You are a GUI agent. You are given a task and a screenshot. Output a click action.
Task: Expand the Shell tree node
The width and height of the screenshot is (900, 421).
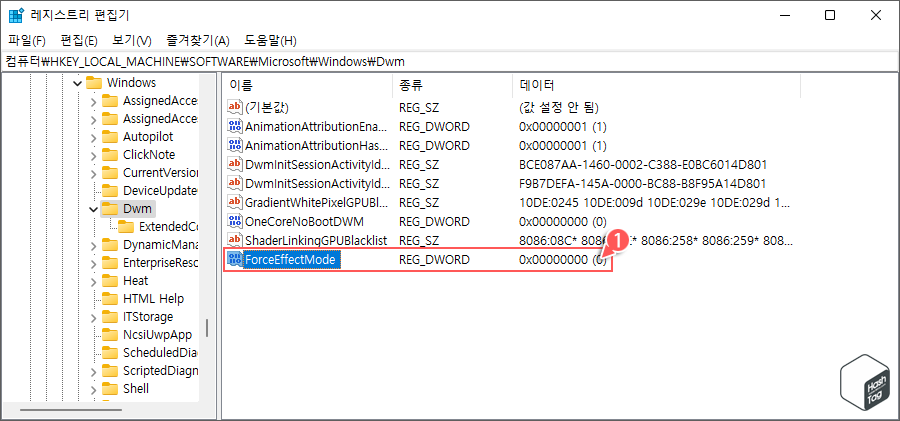click(94, 389)
